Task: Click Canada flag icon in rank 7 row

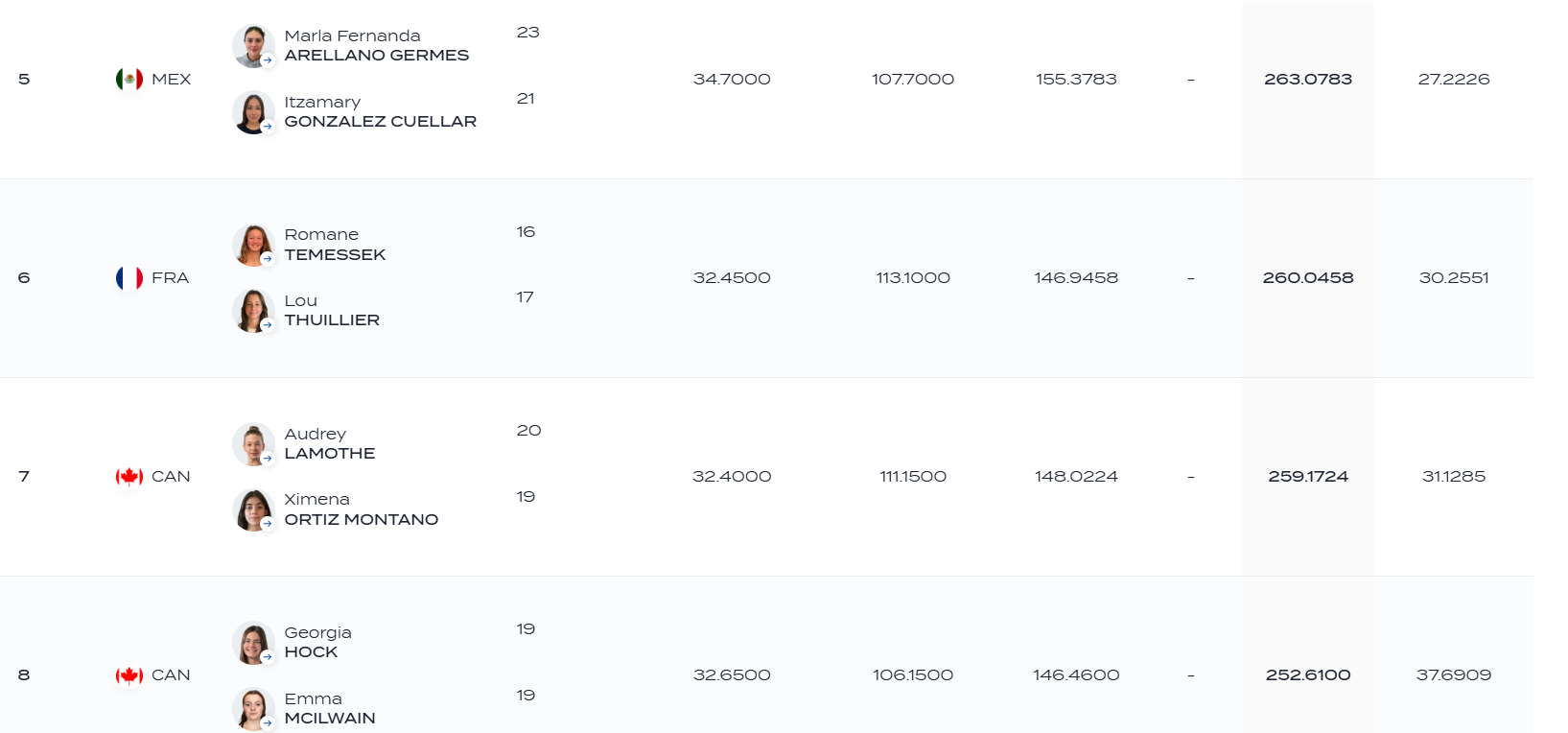Action: tap(129, 477)
